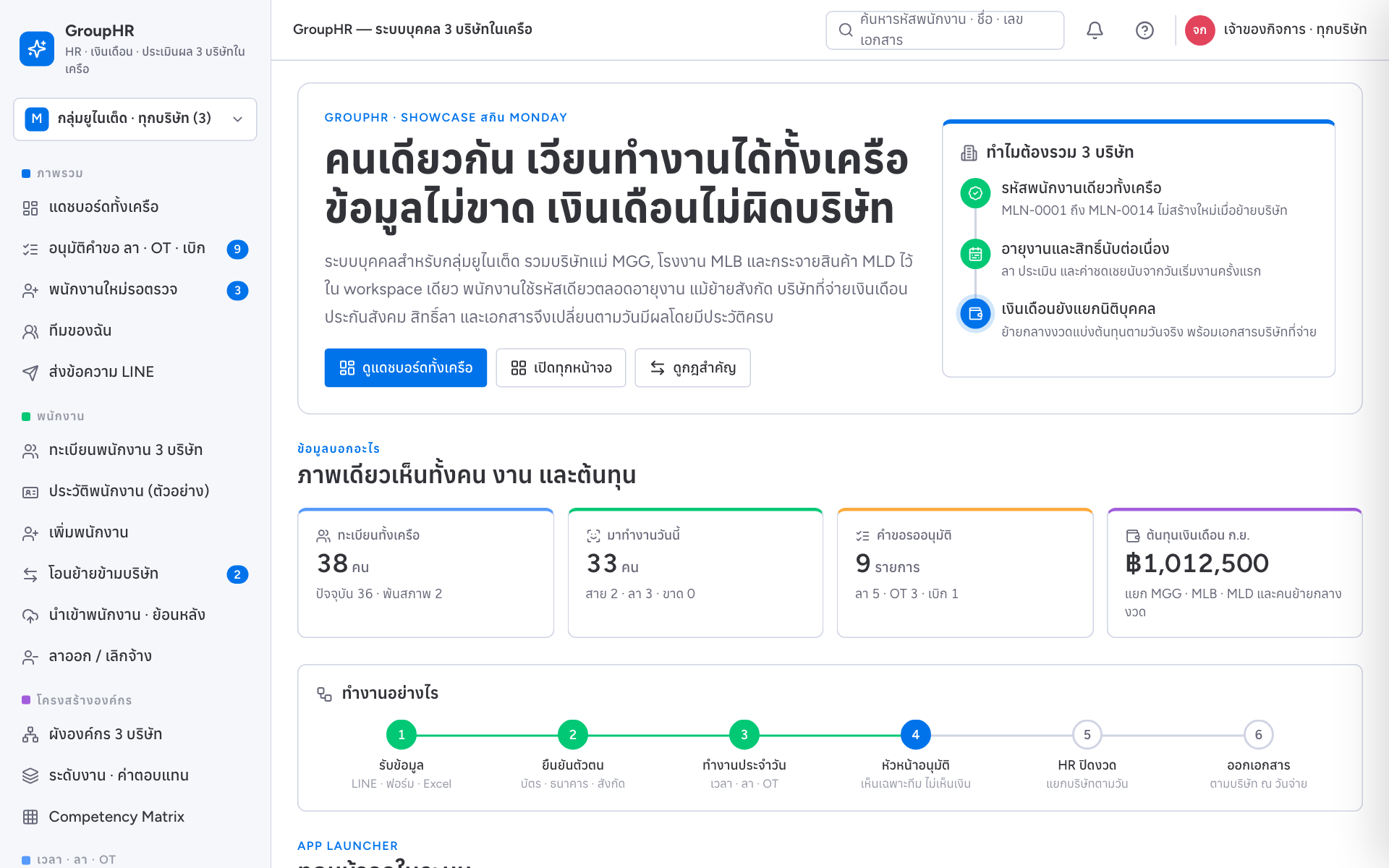This screenshot has width=1389, height=868.
Task: Click the paper plane icon for ส่งข้อความ LINE
Action: pos(30,373)
